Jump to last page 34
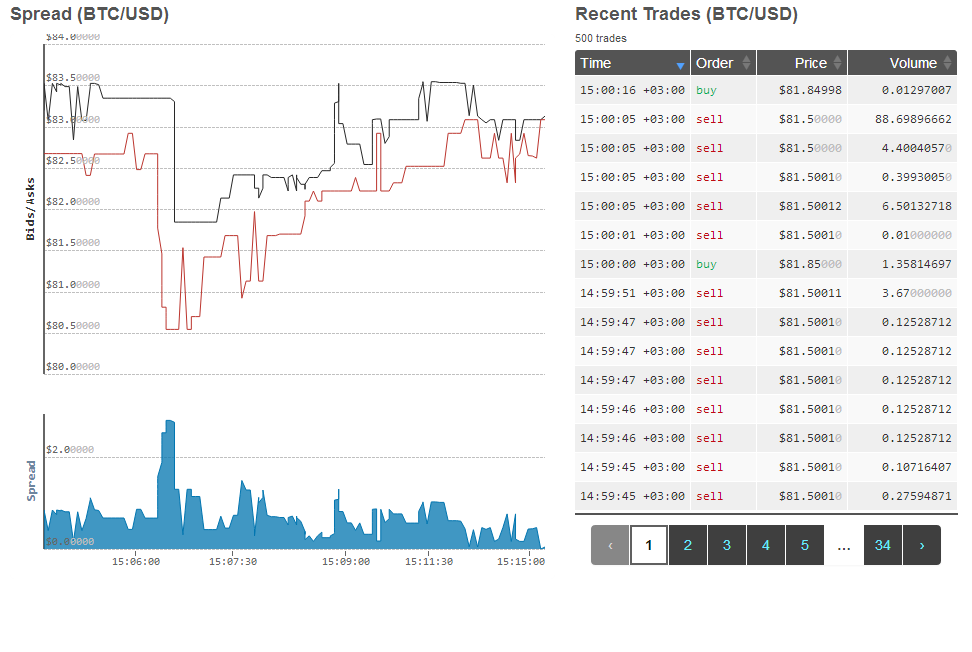The image size is (972, 652). 882,545
